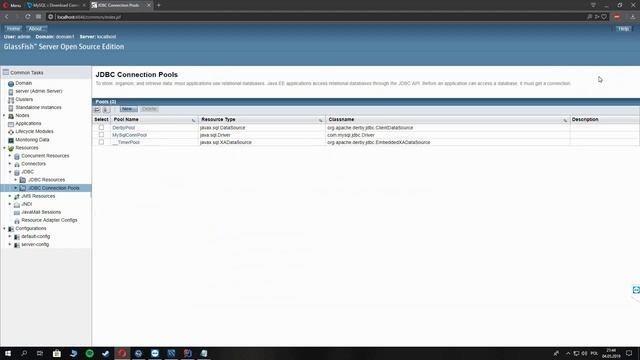
Task: Select JDBC Connection Pools tree item
Action: click(54, 188)
